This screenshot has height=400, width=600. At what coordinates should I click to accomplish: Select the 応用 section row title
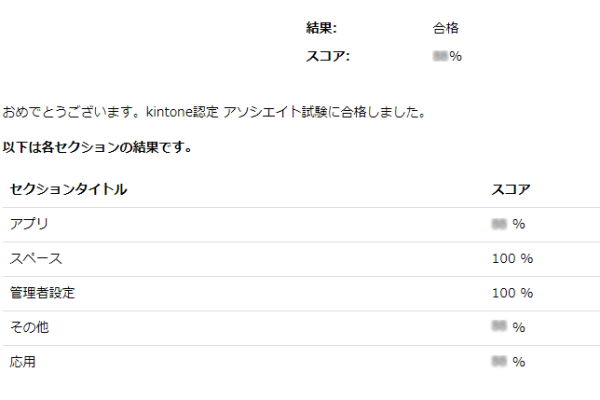[23, 362]
